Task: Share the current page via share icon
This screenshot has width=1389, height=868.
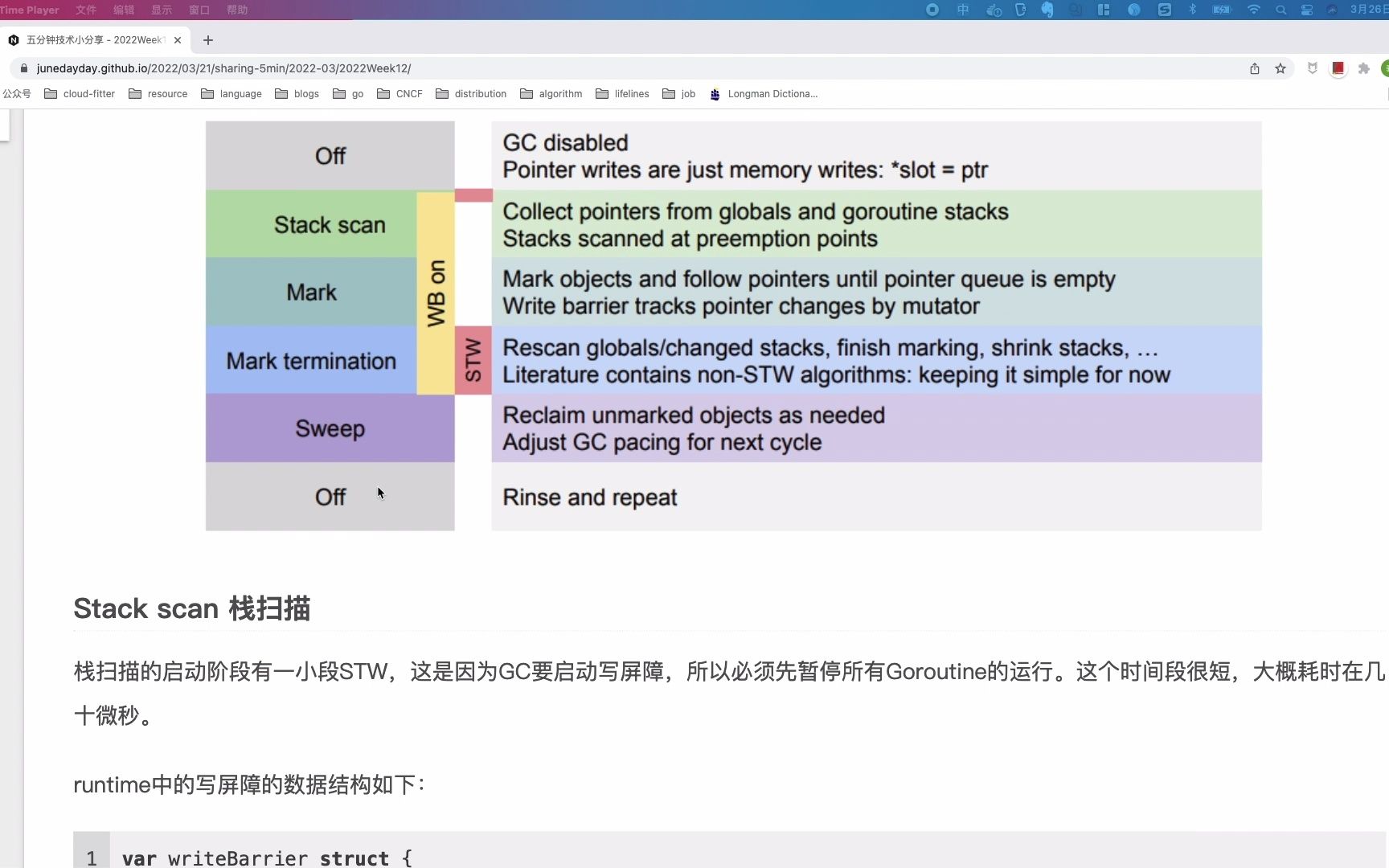Action: pyautogui.click(x=1254, y=68)
